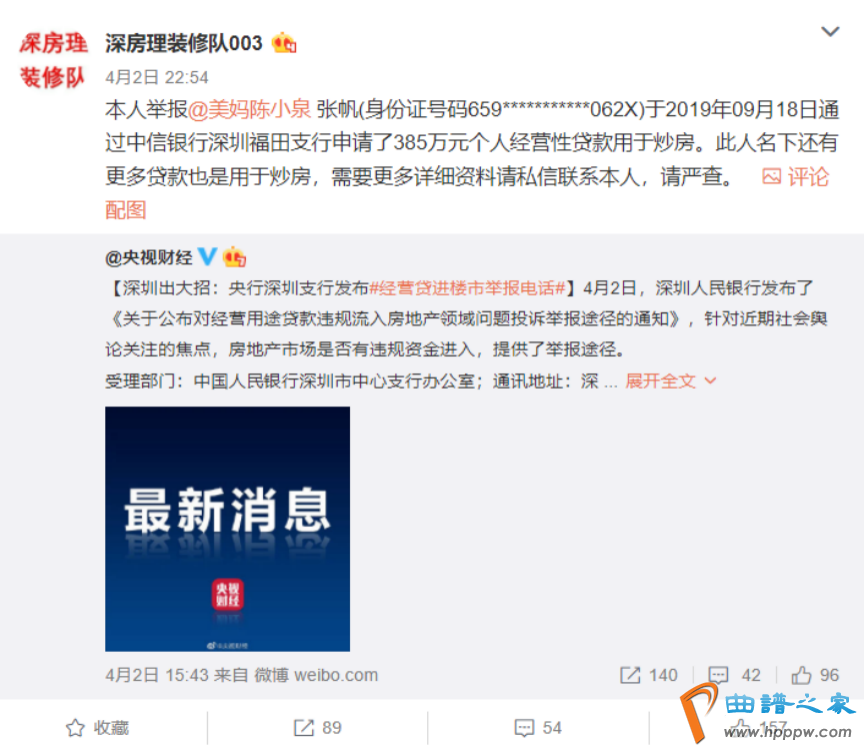
Task: Click crown badge next to 央视财经
Action: [x=234, y=257]
